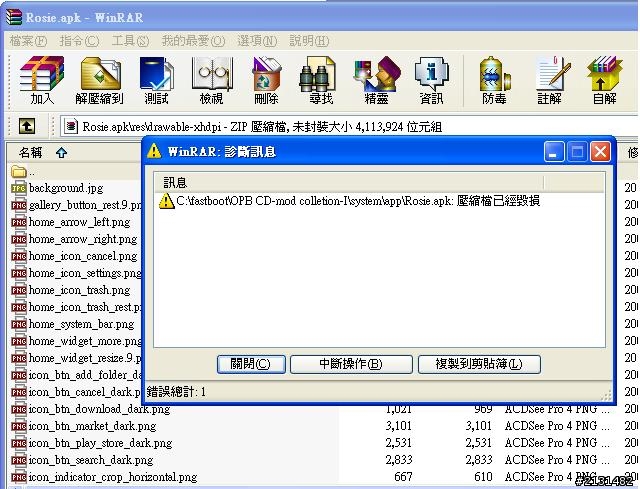Click the Close (關閉) button in dialog
640x489 pixels.
tap(251, 364)
